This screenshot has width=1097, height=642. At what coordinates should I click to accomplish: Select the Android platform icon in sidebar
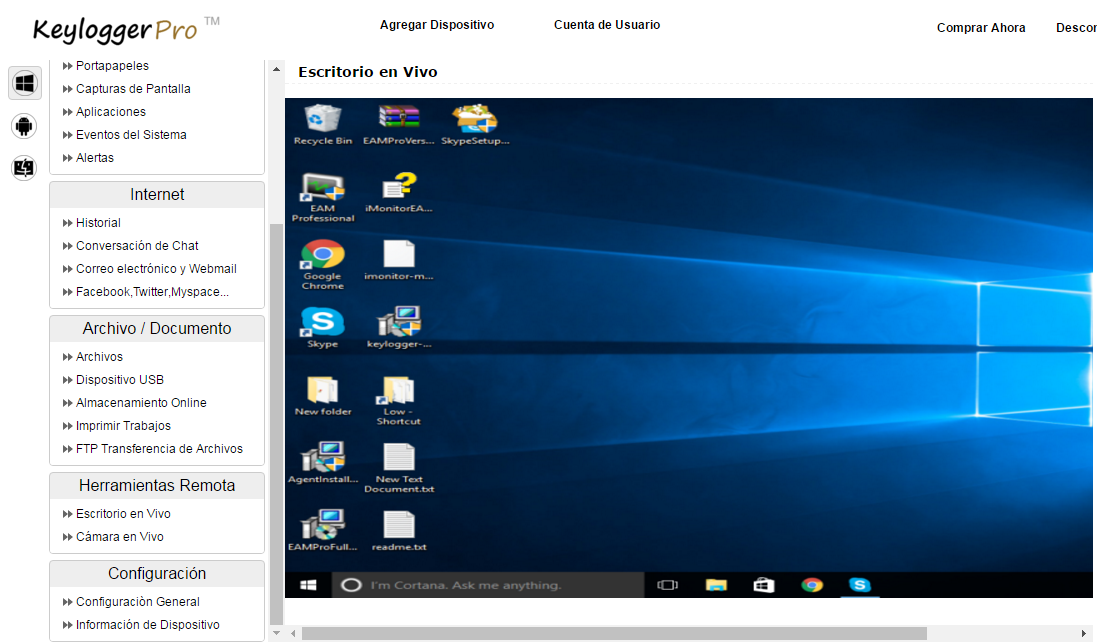click(x=24, y=127)
